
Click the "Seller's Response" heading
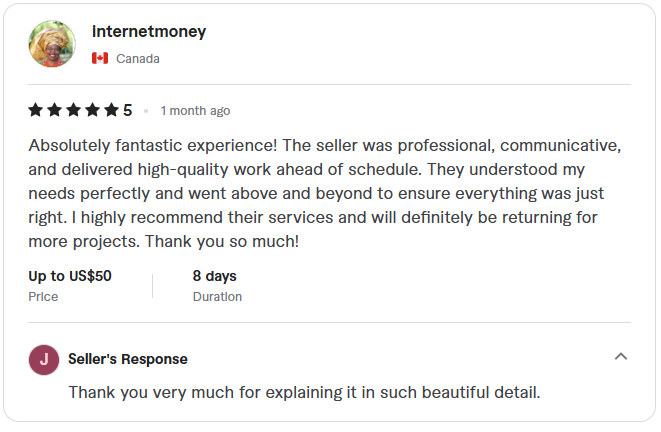[x=128, y=359]
